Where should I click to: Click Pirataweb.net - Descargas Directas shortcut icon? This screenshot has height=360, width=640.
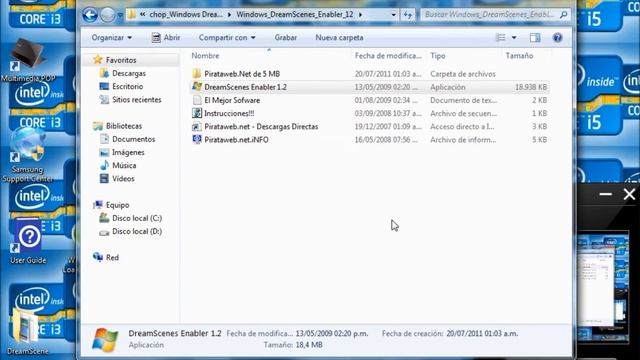197,127
